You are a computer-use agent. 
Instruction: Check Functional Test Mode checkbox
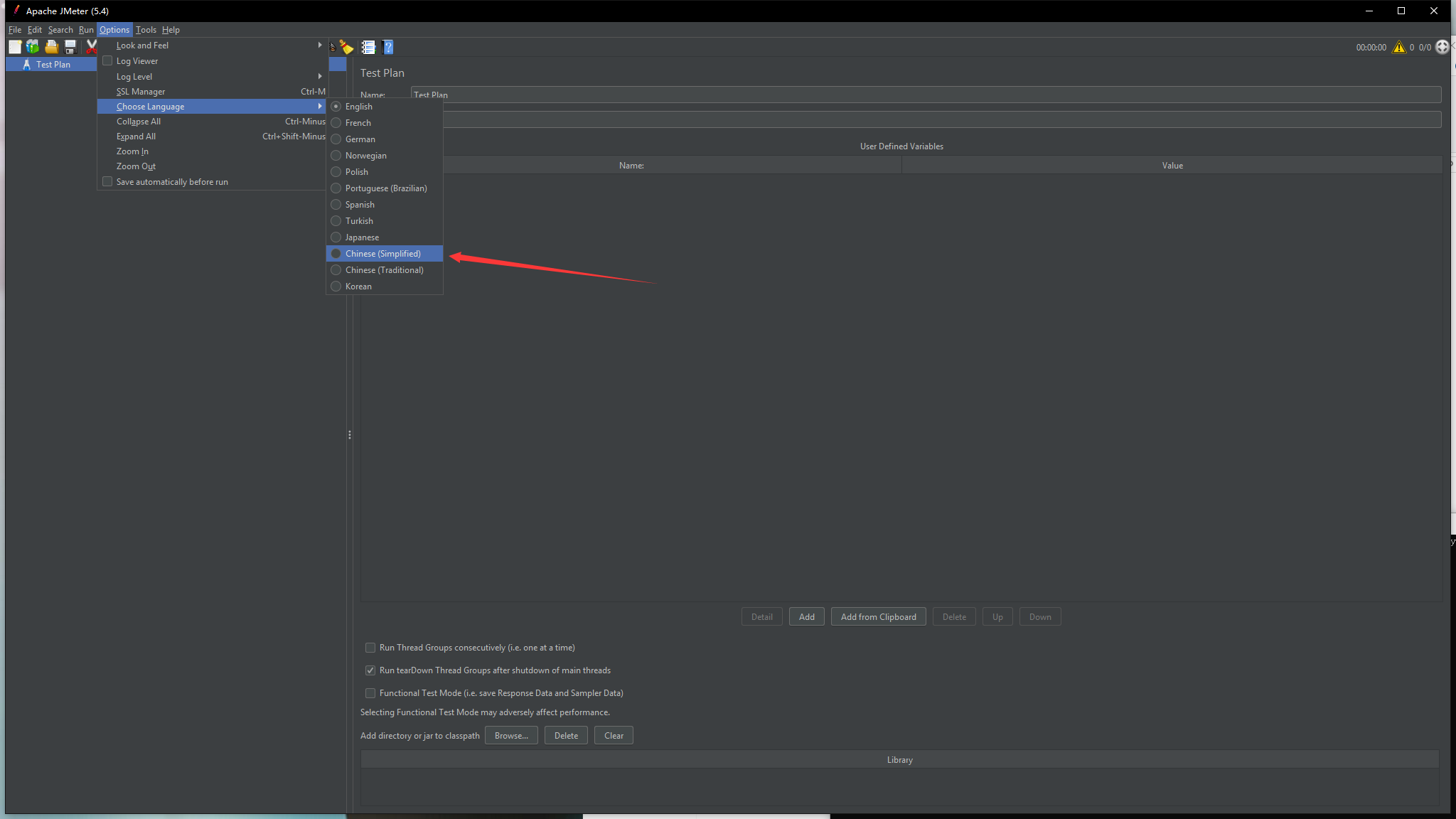pos(370,693)
